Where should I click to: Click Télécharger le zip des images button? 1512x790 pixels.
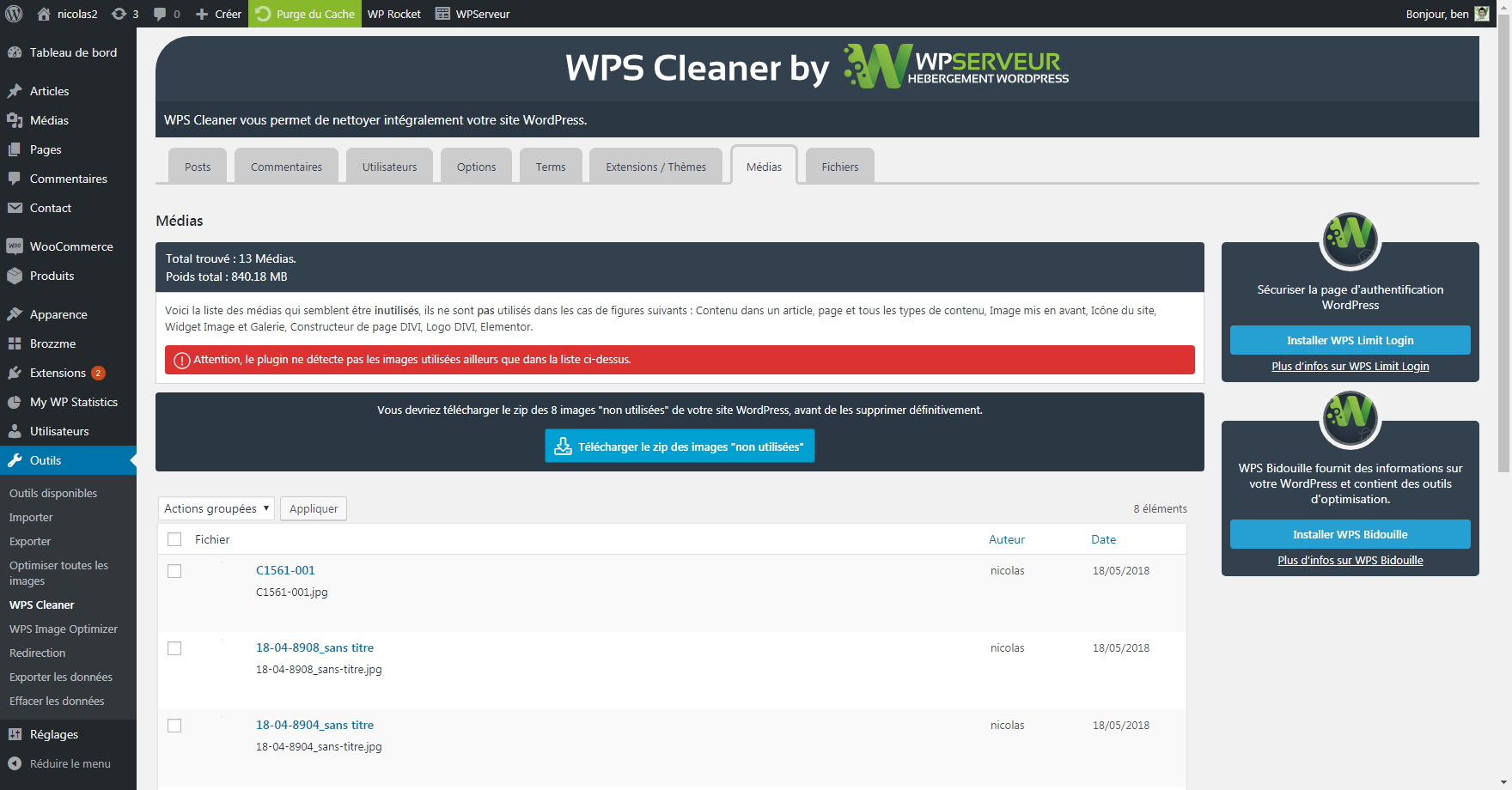pos(680,446)
